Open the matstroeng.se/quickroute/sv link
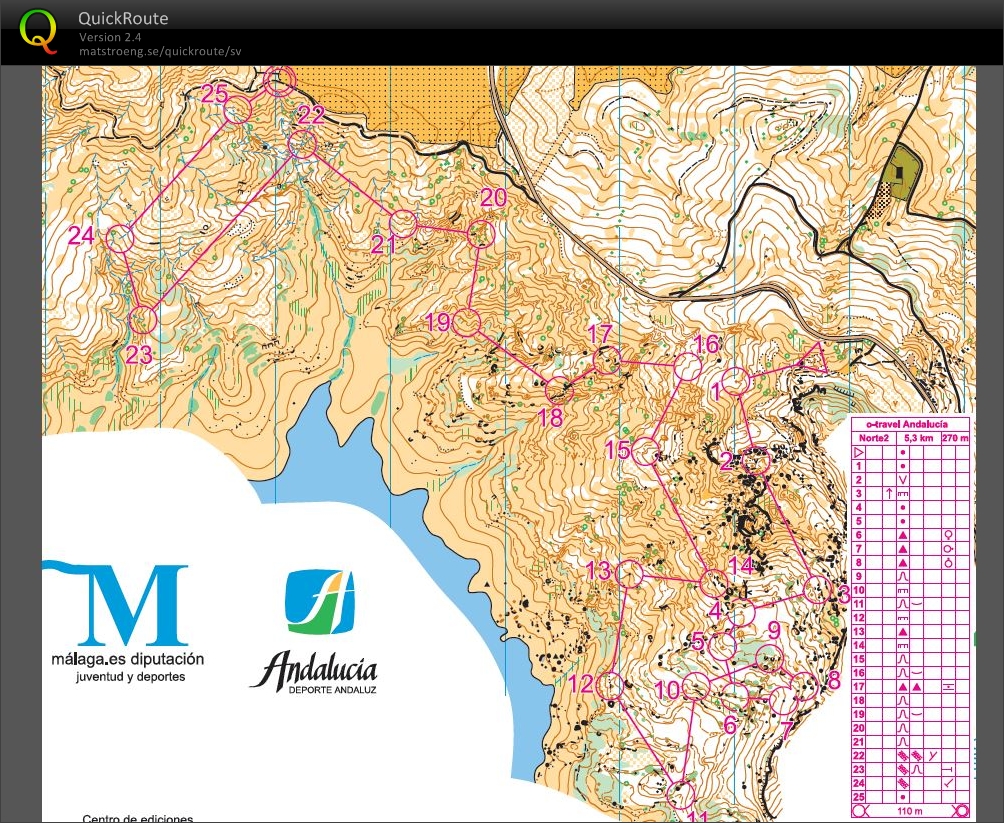This screenshot has height=823, width=1004. click(160, 51)
